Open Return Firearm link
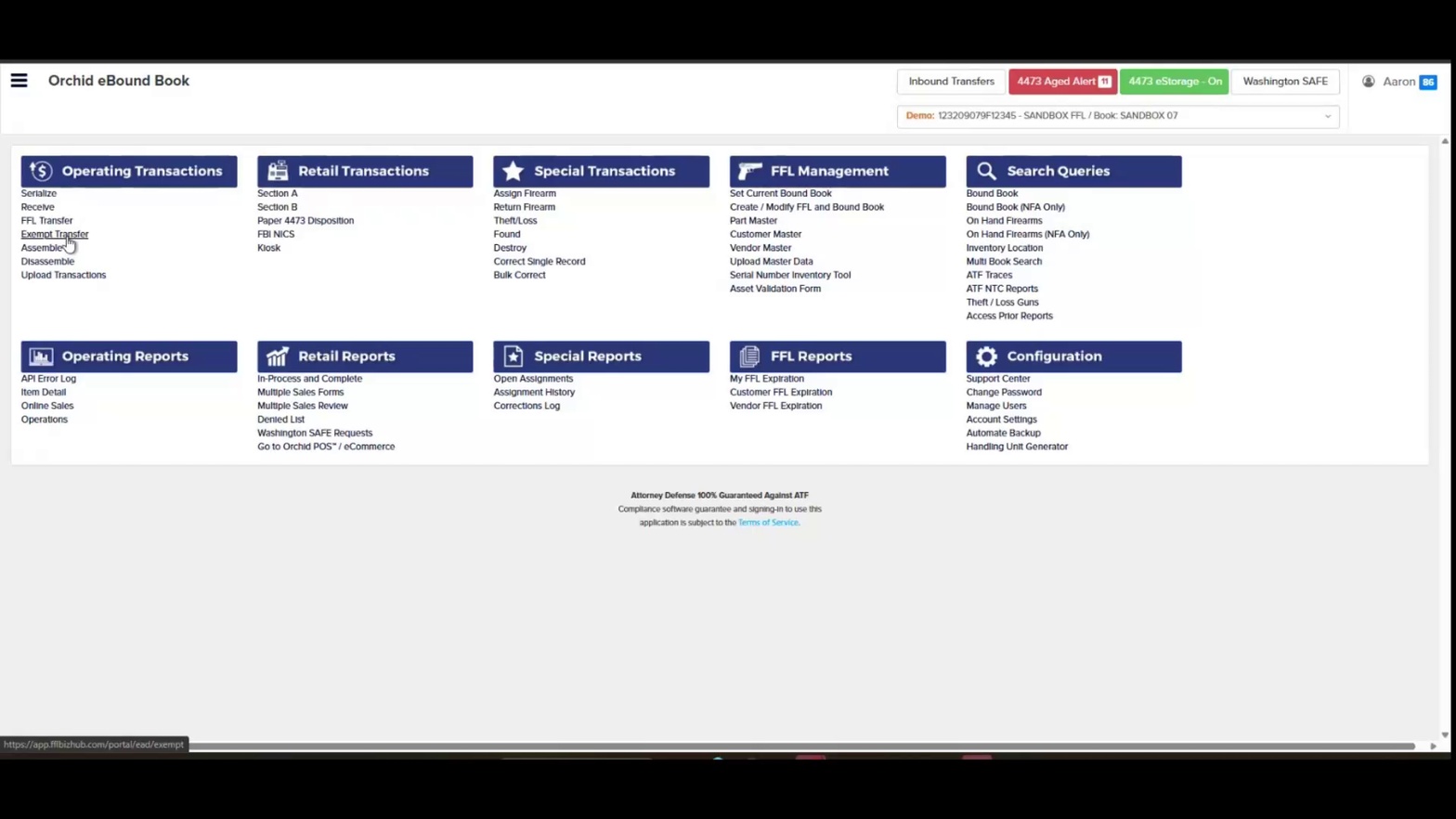1456x819 pixels. [525, 207]
